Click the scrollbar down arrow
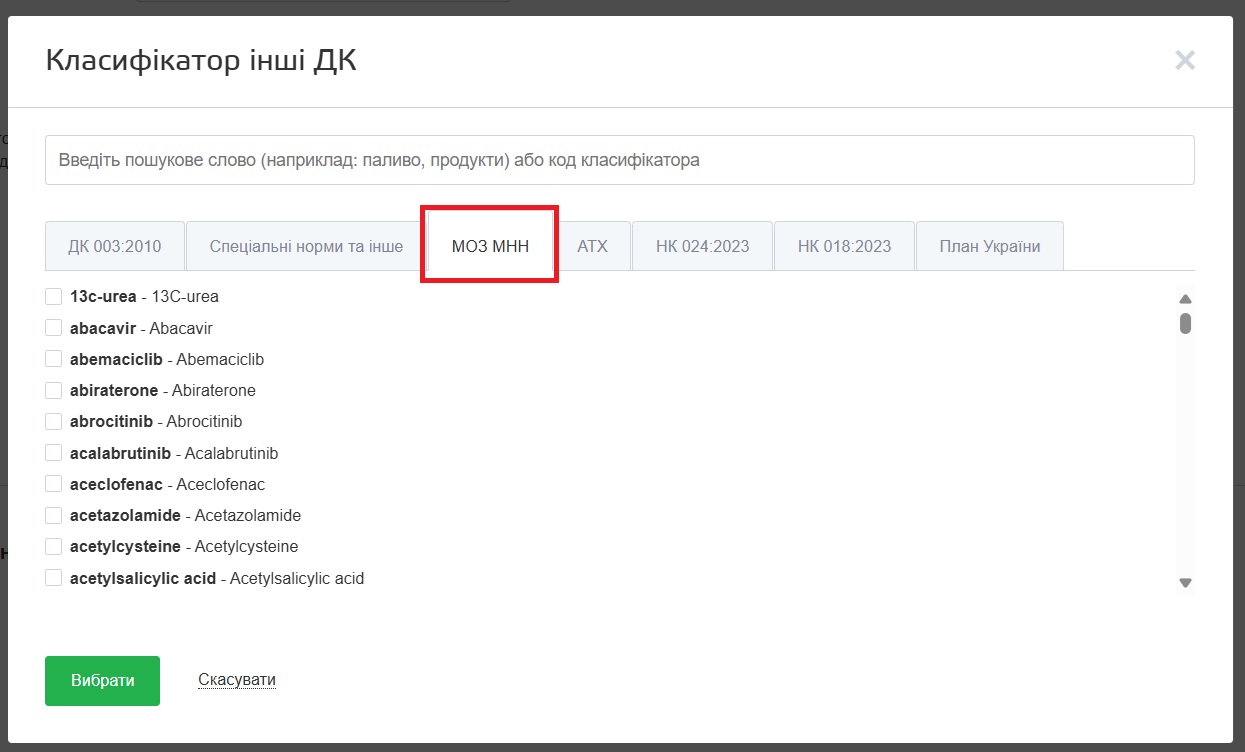 (1185, 582)
